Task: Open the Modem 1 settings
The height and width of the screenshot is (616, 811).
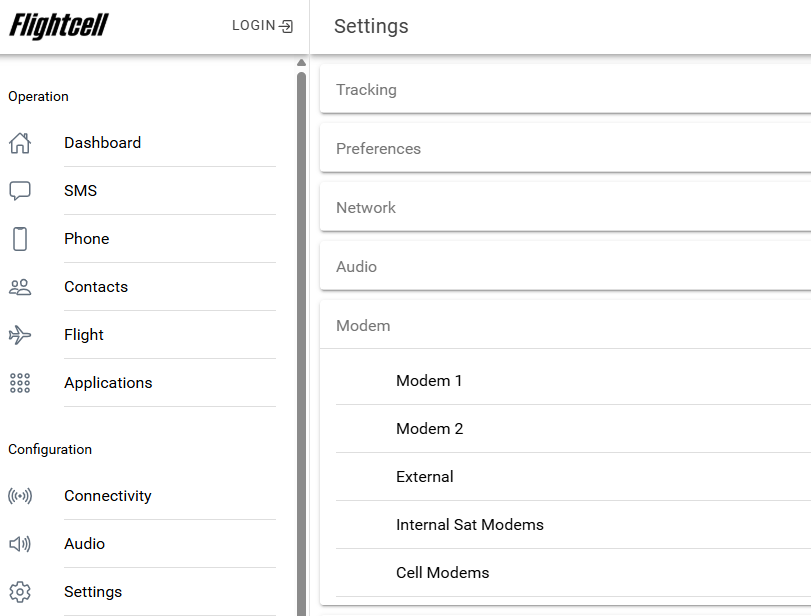Action: tap(429, 381)
